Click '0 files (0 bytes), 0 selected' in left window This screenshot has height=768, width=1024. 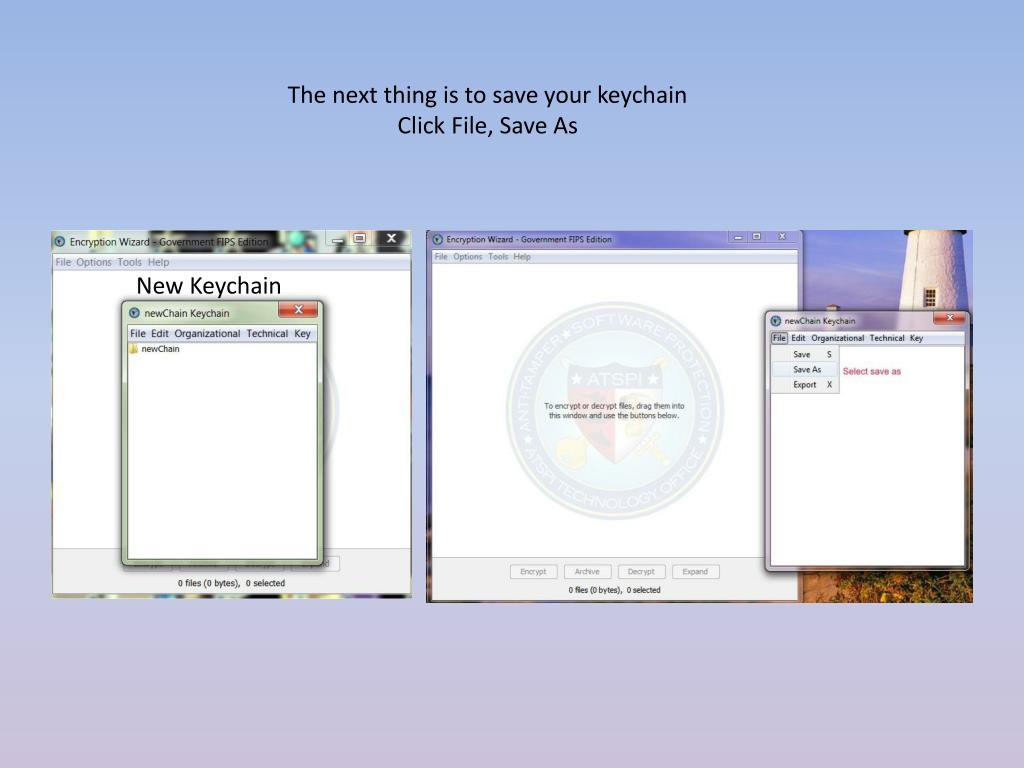click(x=231, y=583)
